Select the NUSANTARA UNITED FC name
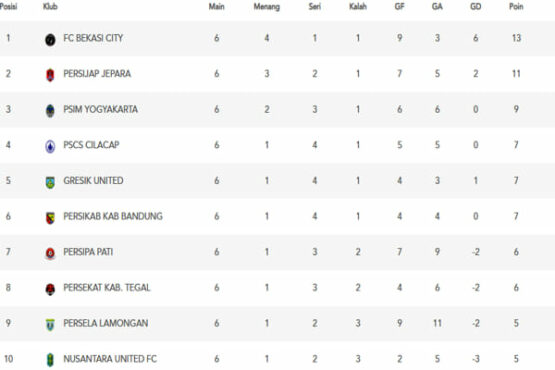Screen dimensions: 555x370 pos(110,359)
